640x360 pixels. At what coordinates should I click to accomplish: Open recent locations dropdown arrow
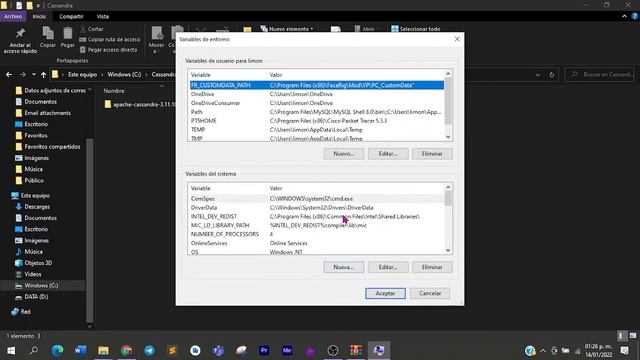tap(33, 75)
